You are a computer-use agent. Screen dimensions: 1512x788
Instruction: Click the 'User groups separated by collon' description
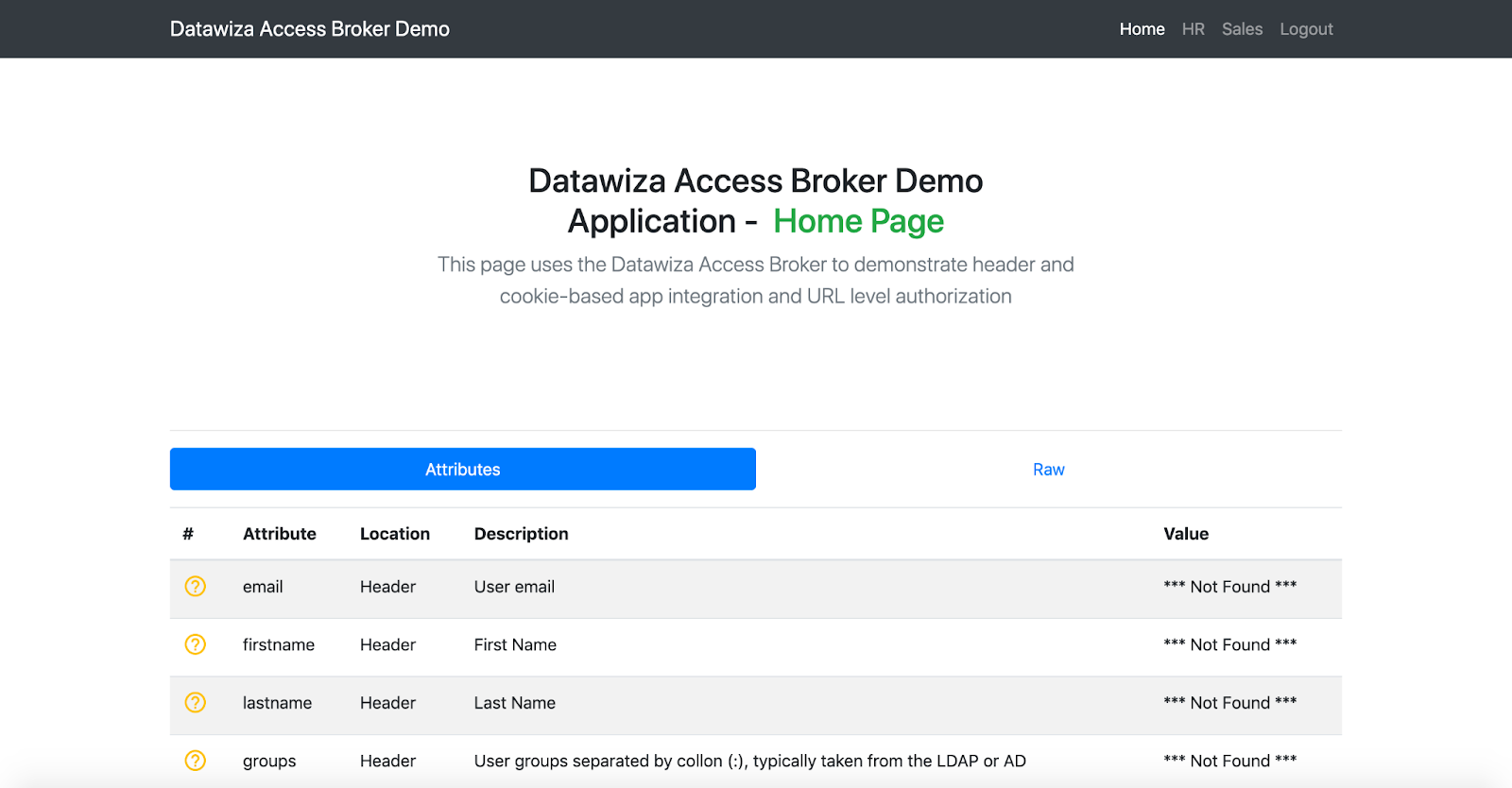[750, 762]
